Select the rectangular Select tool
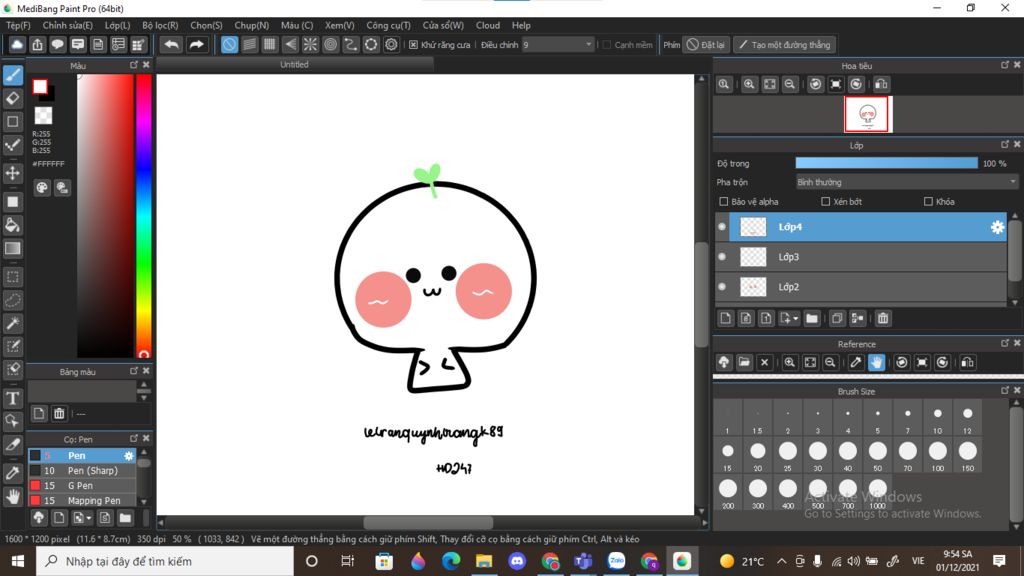This screenshot has width=1024, height=576. point(12,277)
